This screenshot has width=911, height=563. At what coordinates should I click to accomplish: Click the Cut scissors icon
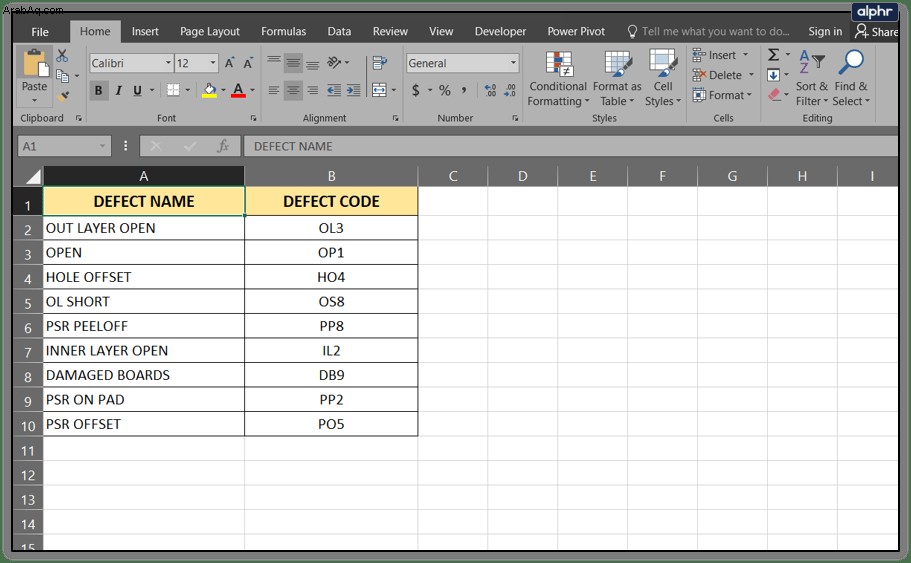tap(62, 56)
